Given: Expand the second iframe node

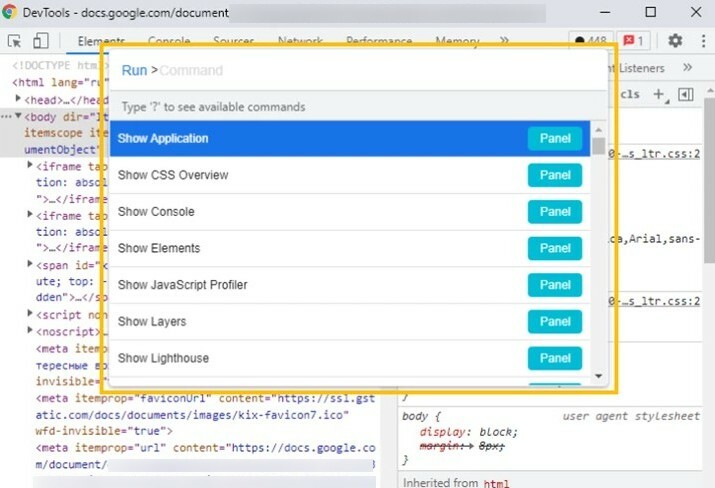Looking at the screenshot, I should click(30, 214).
